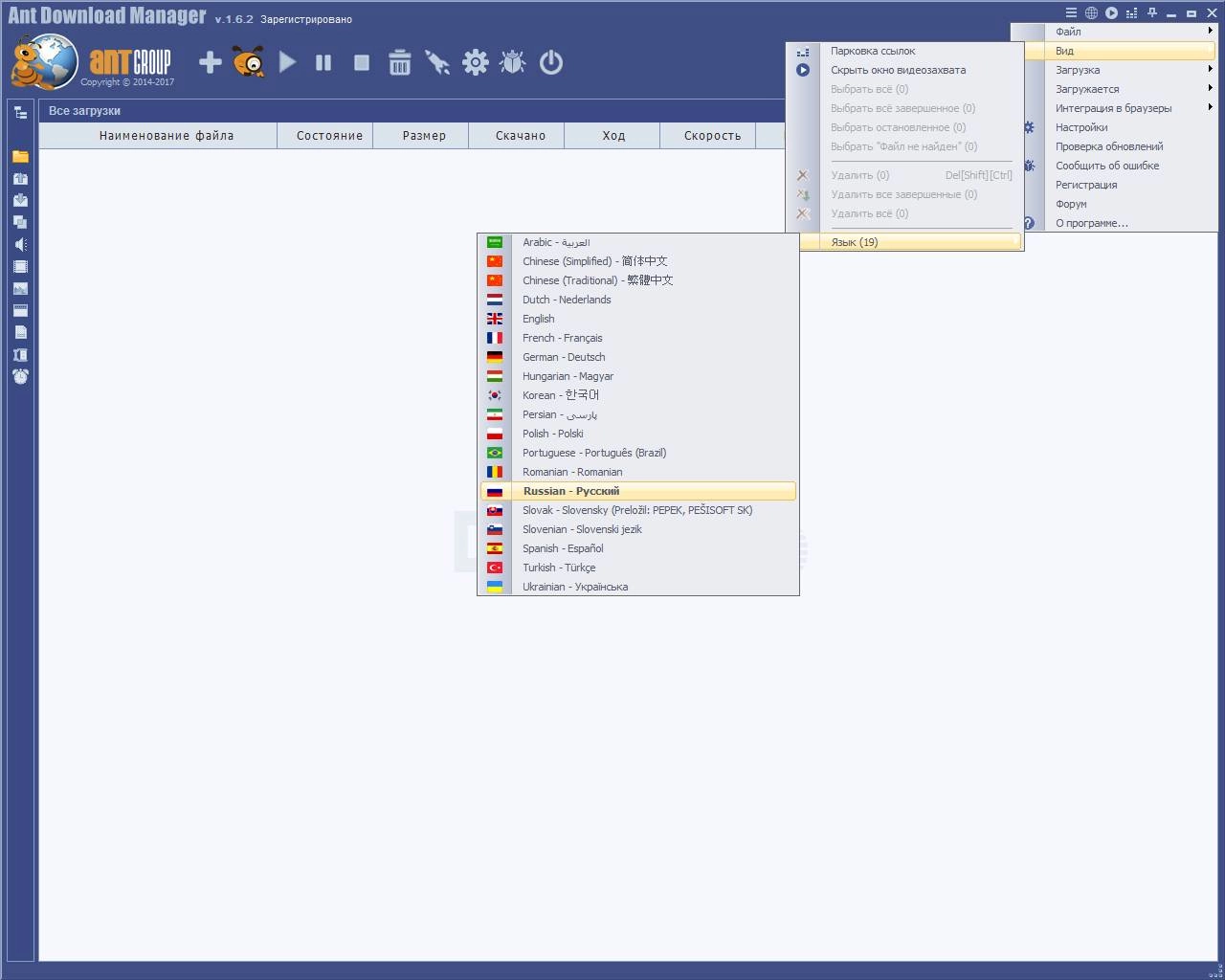Select German - Deutsch language

[638, 357]
